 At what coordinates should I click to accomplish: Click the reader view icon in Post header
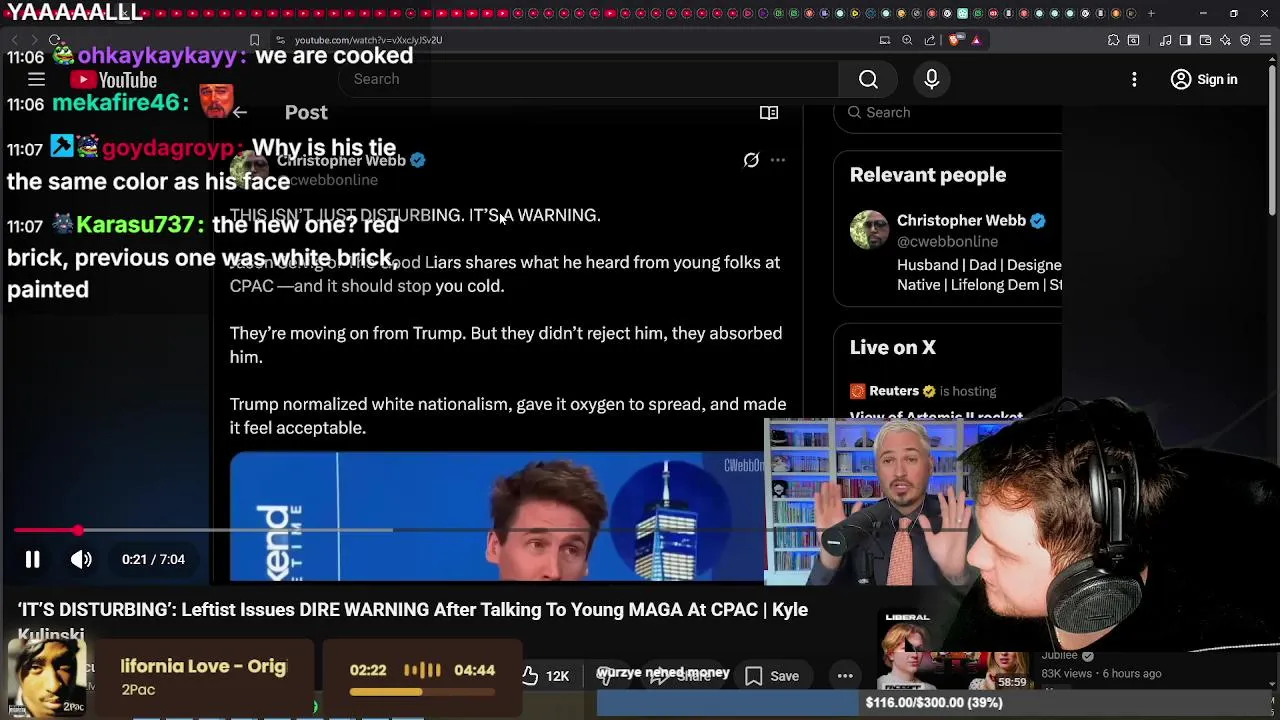(x=769, y=113)
